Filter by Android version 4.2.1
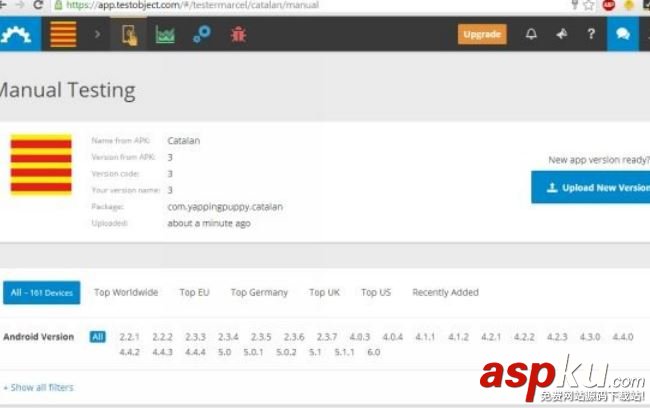 [491, 337]
